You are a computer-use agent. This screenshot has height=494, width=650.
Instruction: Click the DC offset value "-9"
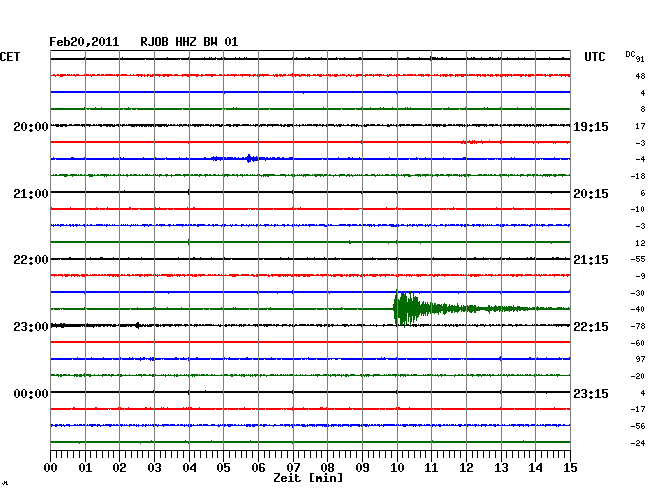click(640, 276)
